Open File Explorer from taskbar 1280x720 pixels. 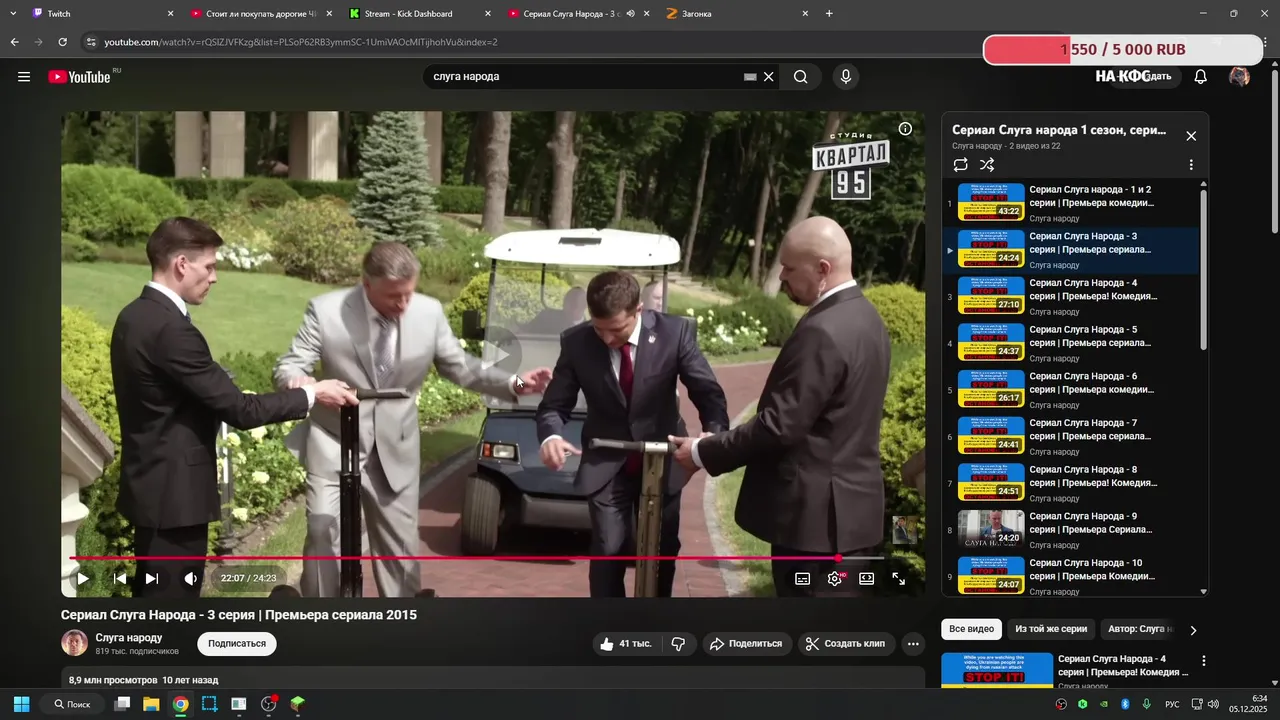point(151,704)
